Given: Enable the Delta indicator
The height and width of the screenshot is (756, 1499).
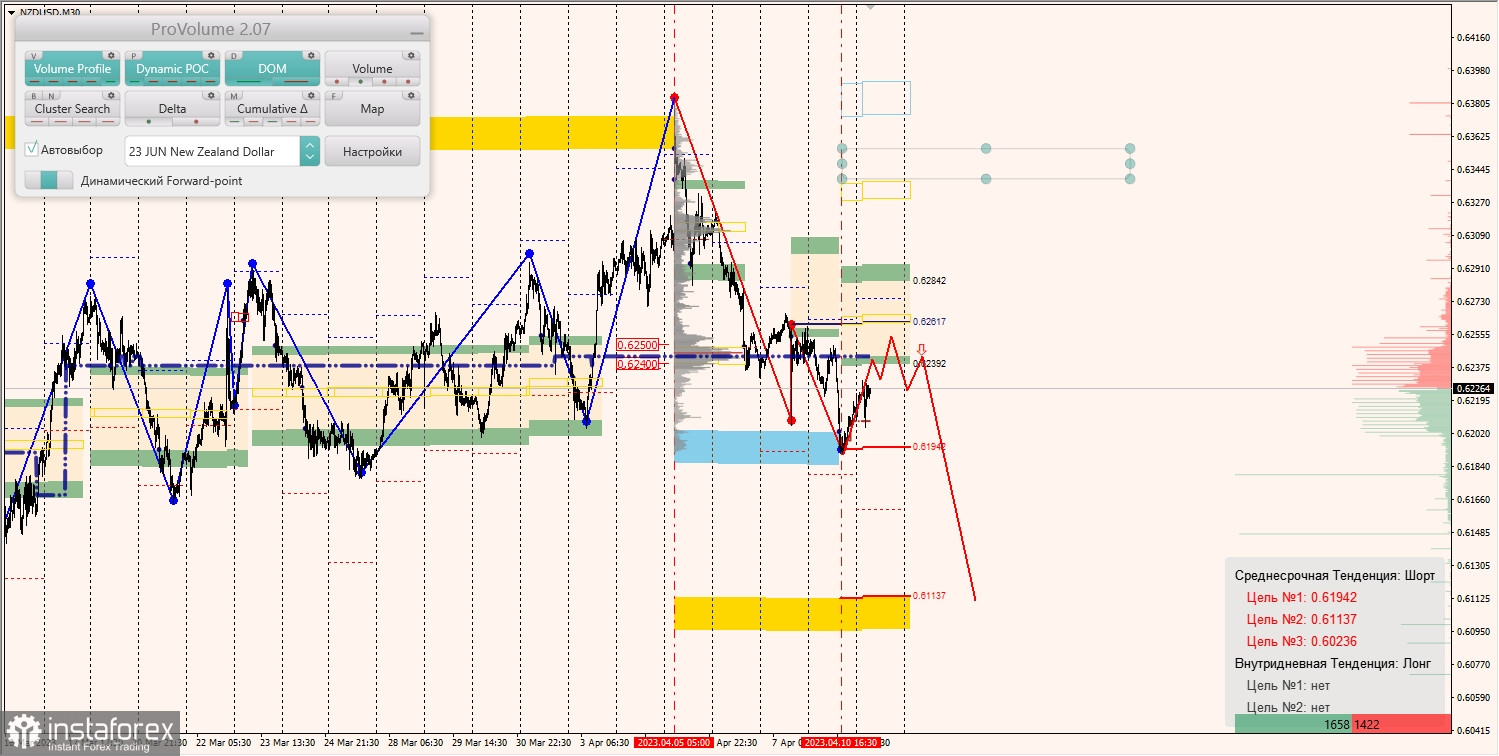Looking at the screenshot, I should [172, 108].
